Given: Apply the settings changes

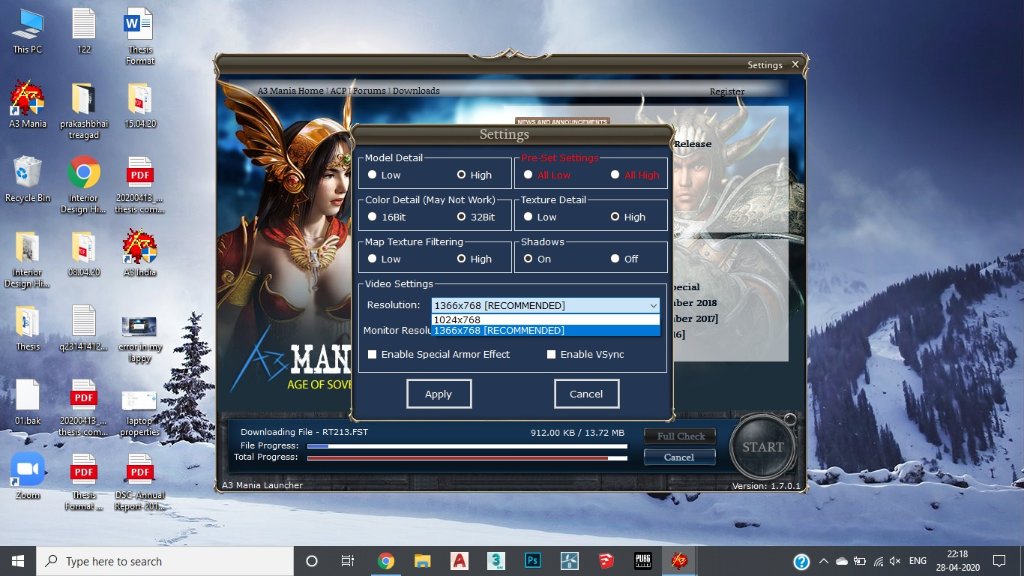Looking at the screenshot, I should (x=439, y=394).
